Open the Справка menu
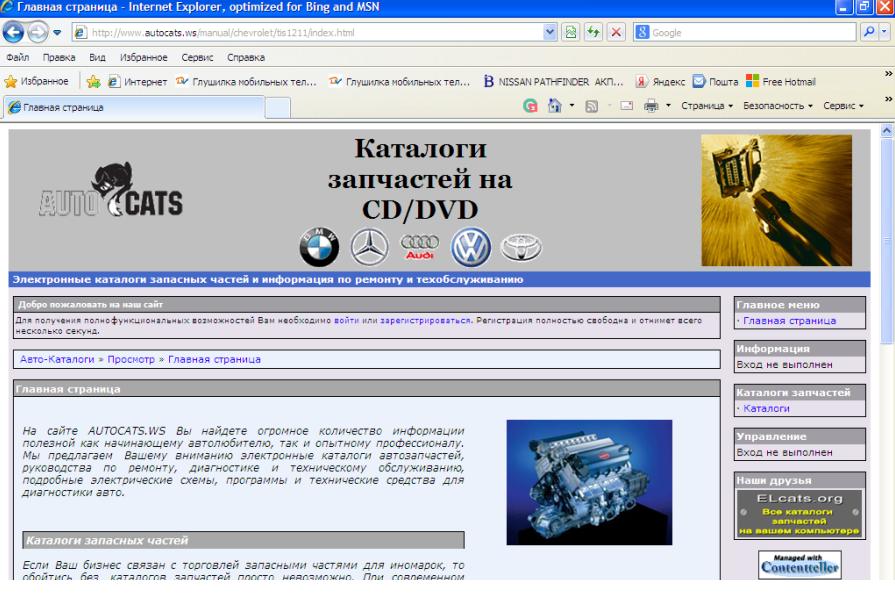Viewport: 895px width, 611px height. 245,57
